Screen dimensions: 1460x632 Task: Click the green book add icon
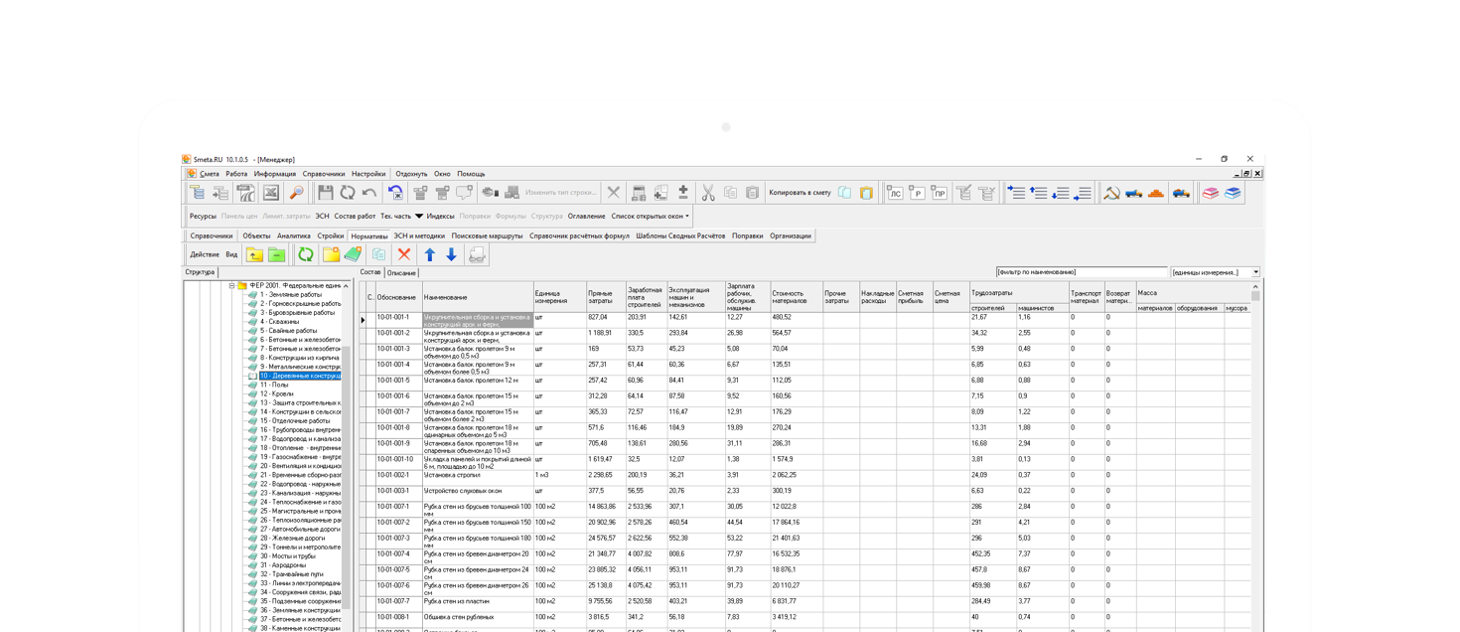[x=353, y=255]
